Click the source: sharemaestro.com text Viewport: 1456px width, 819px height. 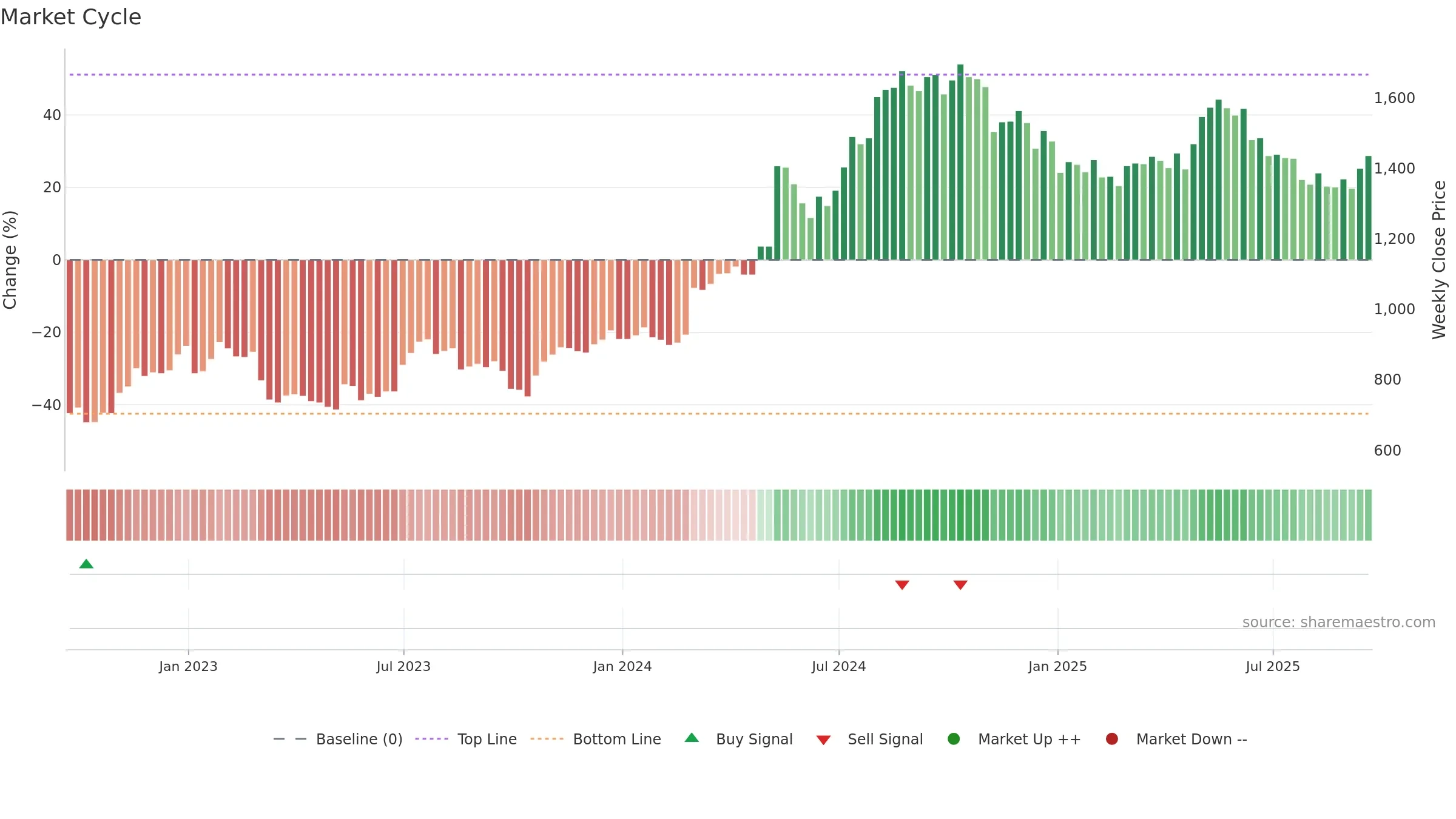[1339, 622]
